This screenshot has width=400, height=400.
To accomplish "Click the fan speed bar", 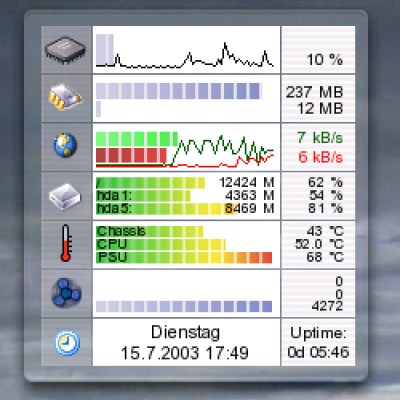I will pos(184,306).
